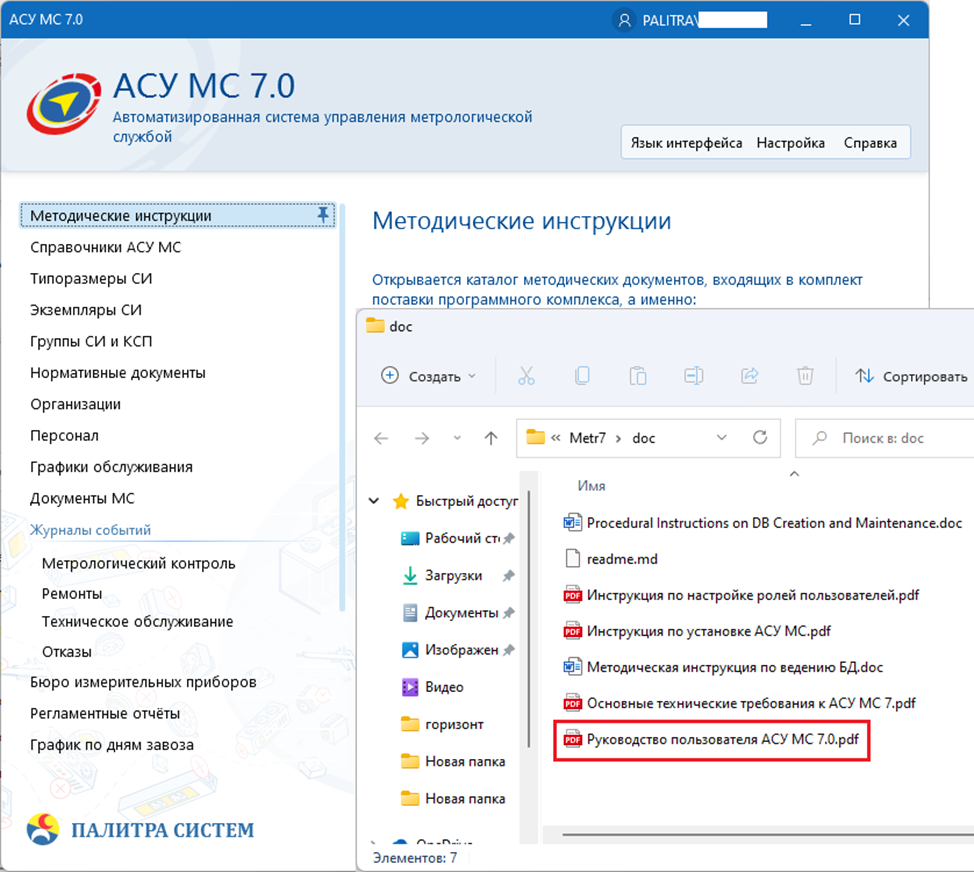Click the PDF icon of Руководство пользователя АСУ МС 7.0
Screen dimensions: 974x872
(572, 739)
